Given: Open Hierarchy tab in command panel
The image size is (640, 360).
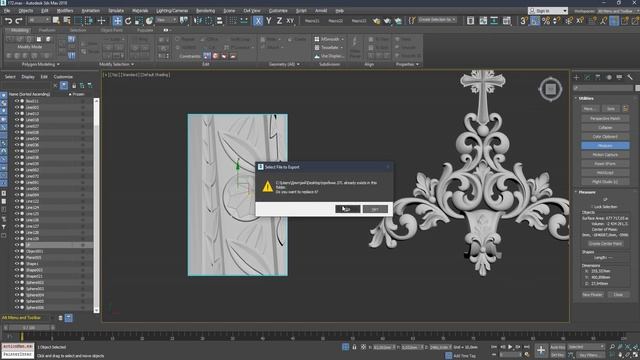Looking at the screenshot, I should coord(598,77).
